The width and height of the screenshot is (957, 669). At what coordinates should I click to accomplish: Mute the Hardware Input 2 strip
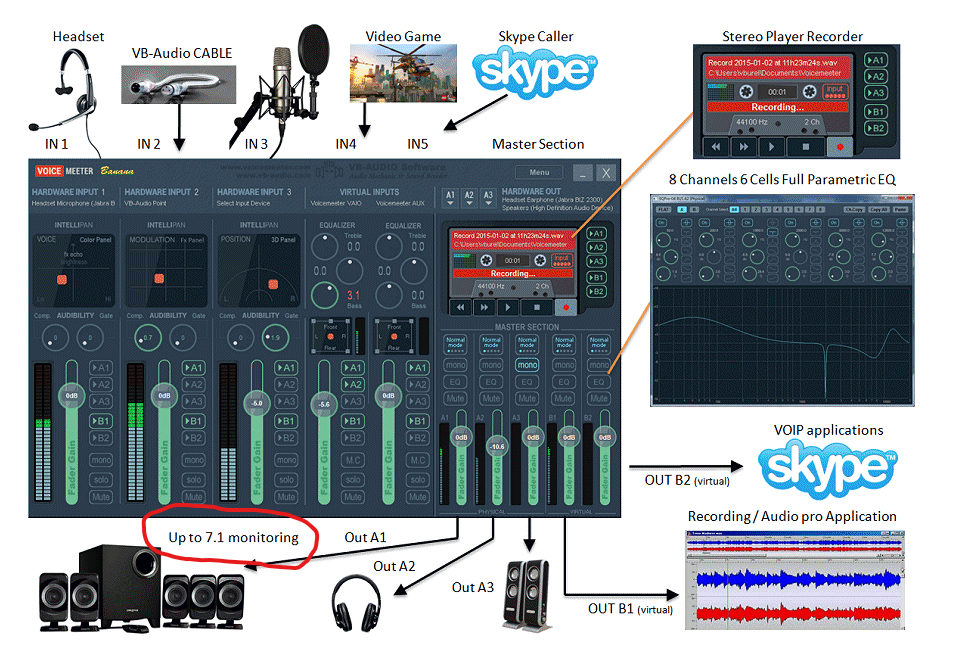(193, 496)
